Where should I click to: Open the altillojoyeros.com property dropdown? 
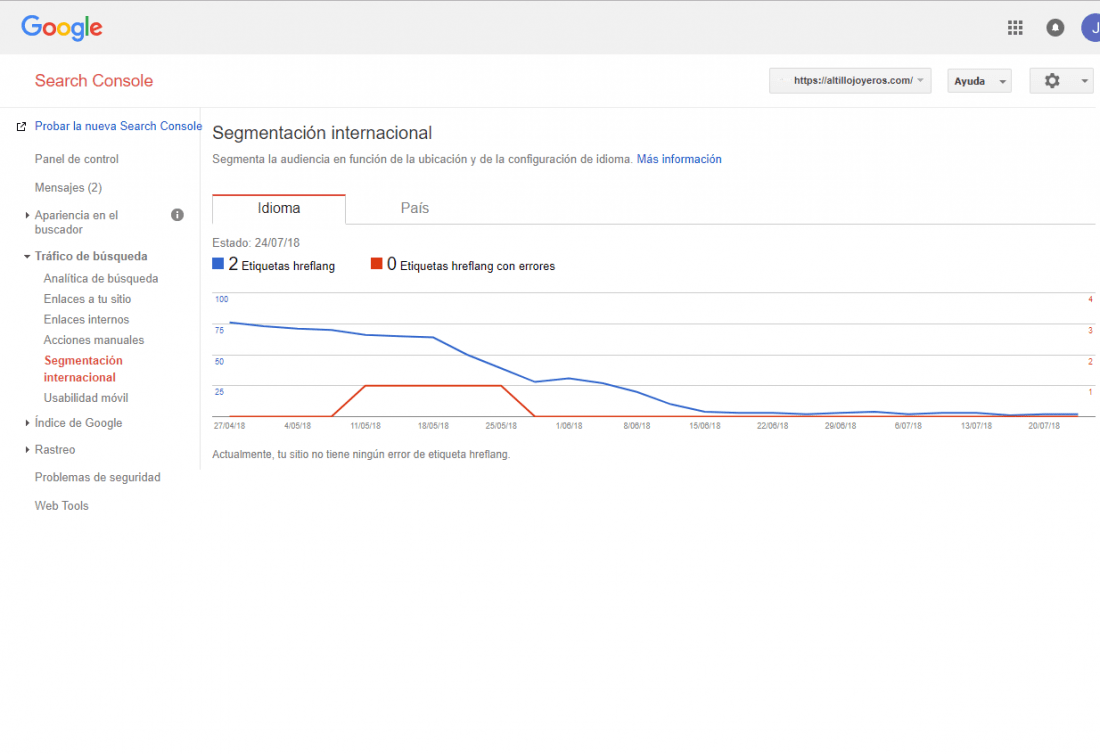point(850,81)
